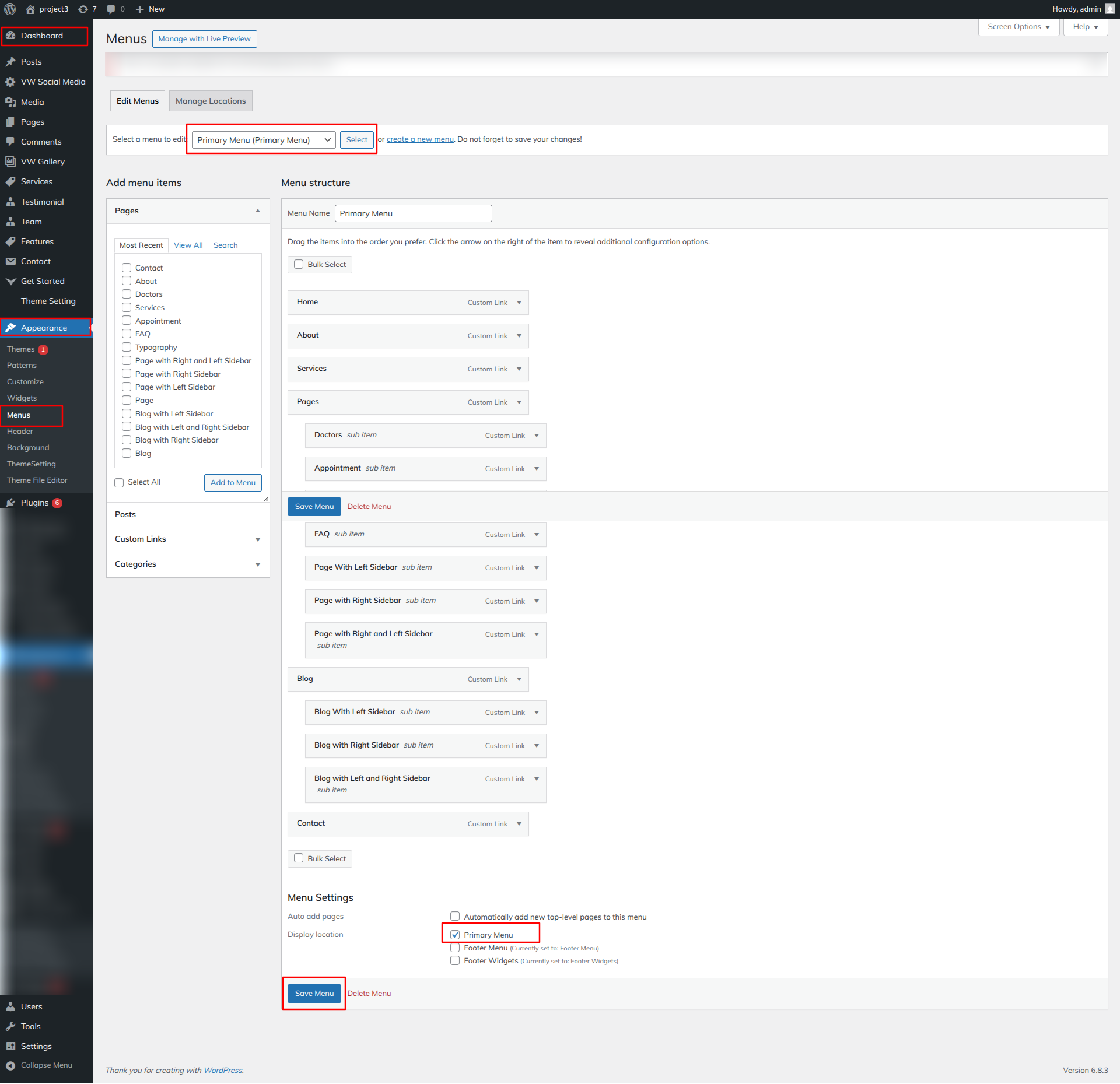Viewport: 1120px width, 1084px height.
Task: Click the WordPress logo icon
Action: click(10, 9)
